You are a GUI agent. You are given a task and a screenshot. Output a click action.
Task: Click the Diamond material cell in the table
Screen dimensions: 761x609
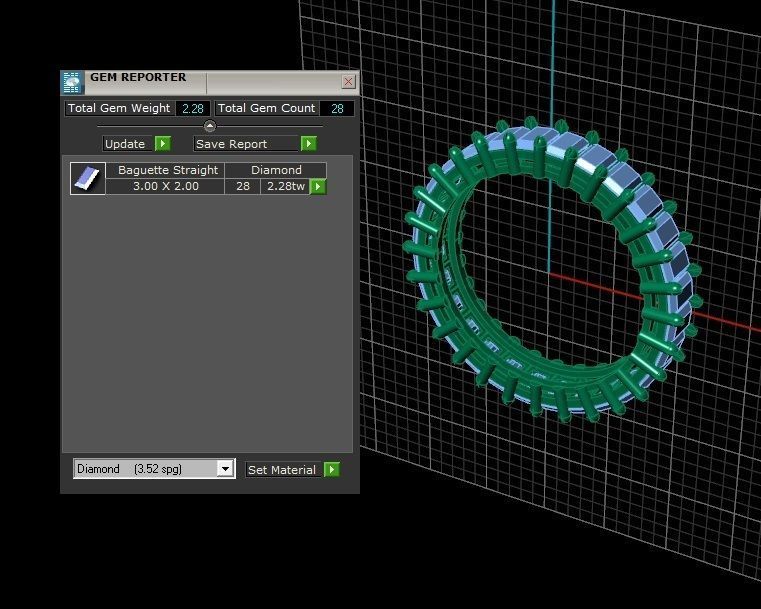[276, 170]
